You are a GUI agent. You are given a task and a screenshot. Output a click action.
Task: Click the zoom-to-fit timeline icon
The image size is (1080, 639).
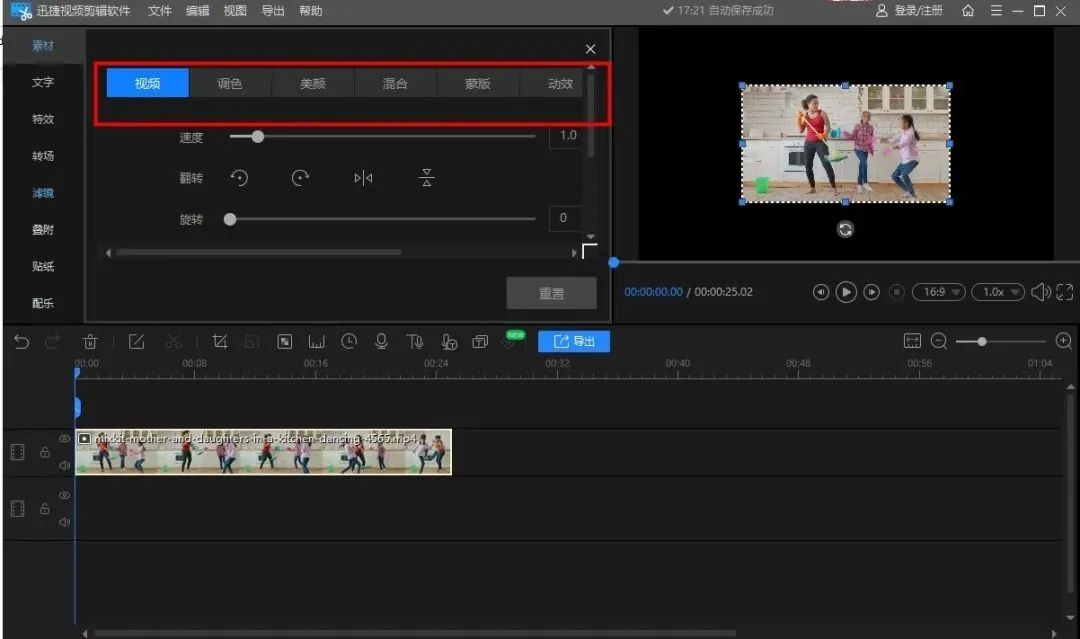(x=912, y=342)
